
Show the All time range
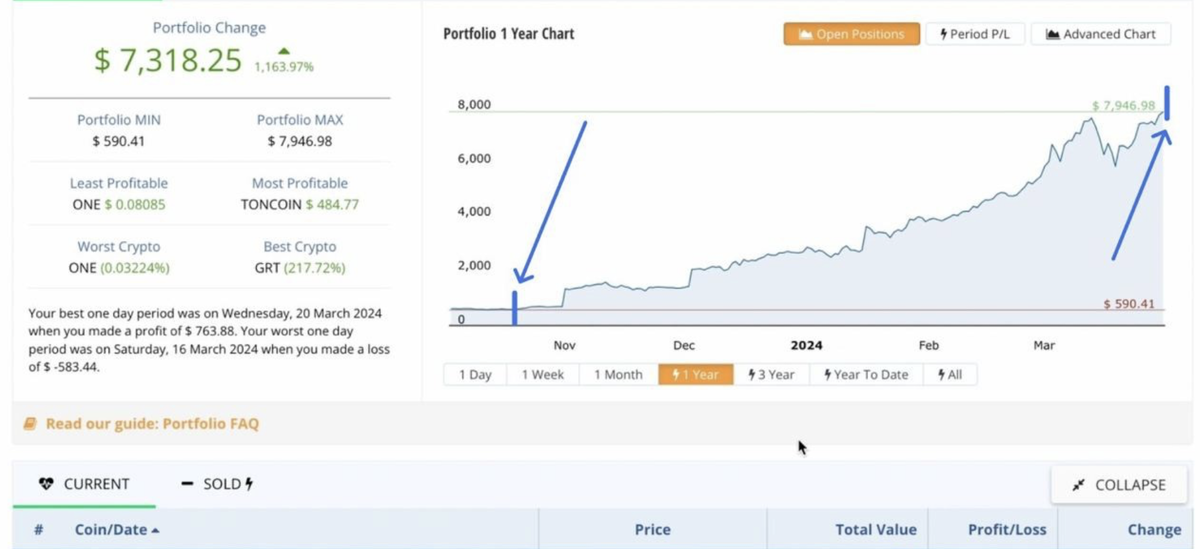pyautogui.click(x=949, y=375)
